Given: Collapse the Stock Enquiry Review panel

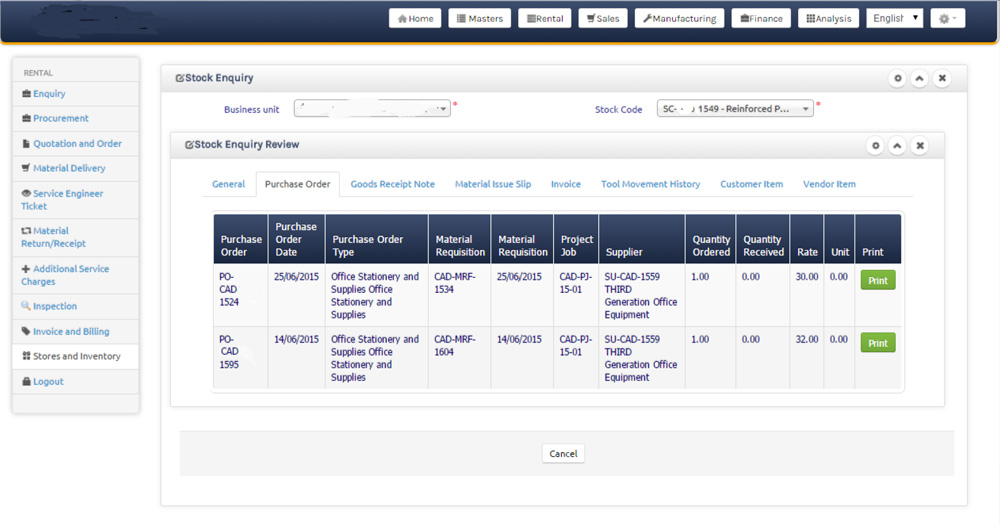Looking at the screenshot, I should click(898, 146).
